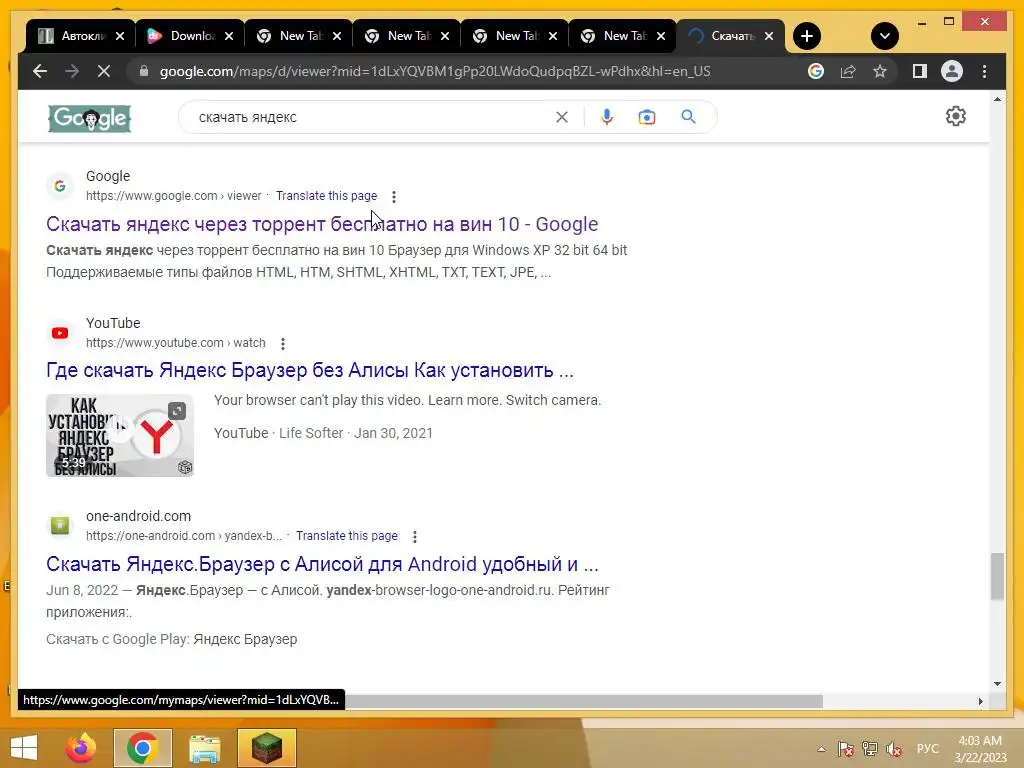Click the magnifier search button
This screenshot has width=1024, height=768.
point(688,117)
